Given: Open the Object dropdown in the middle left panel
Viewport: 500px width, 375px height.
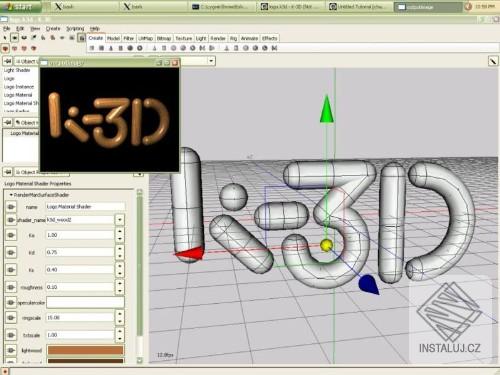Looking at the screenshot, I should 27,123.
